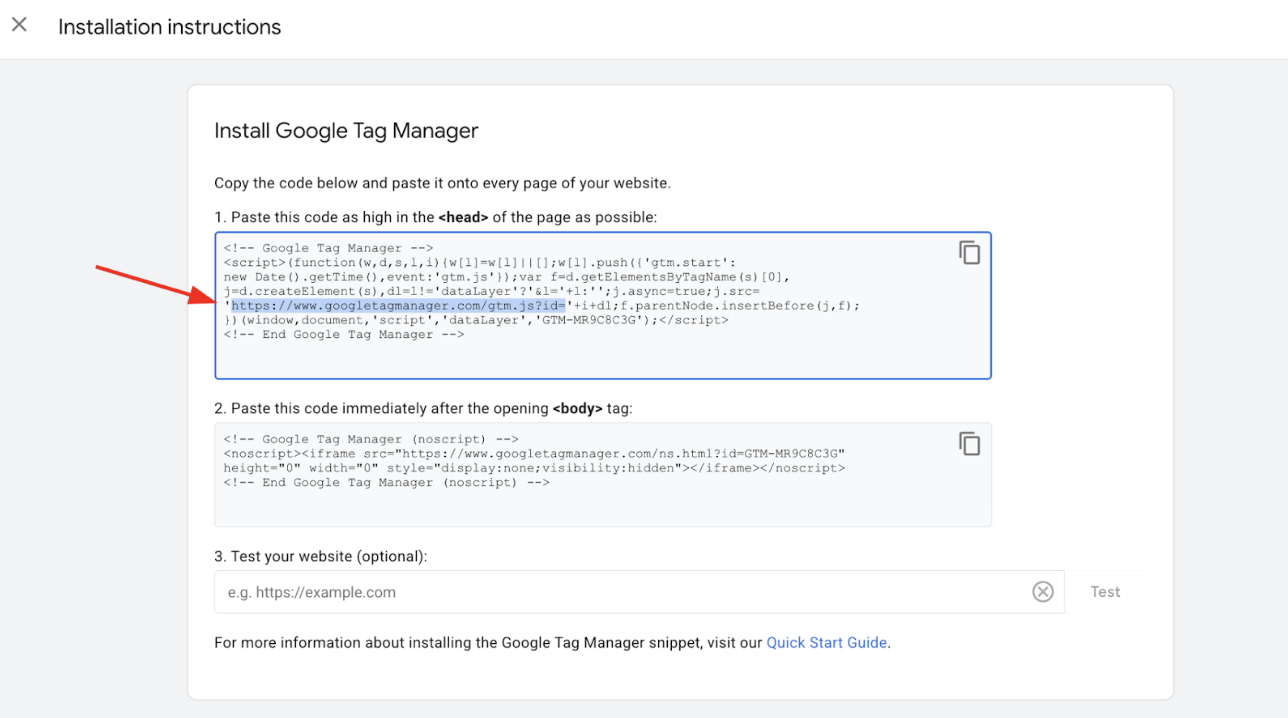This screenshot has height=718, width=1288.
Task: Click the 'height="0" width="0"' style line
Action: pos(535,468)
